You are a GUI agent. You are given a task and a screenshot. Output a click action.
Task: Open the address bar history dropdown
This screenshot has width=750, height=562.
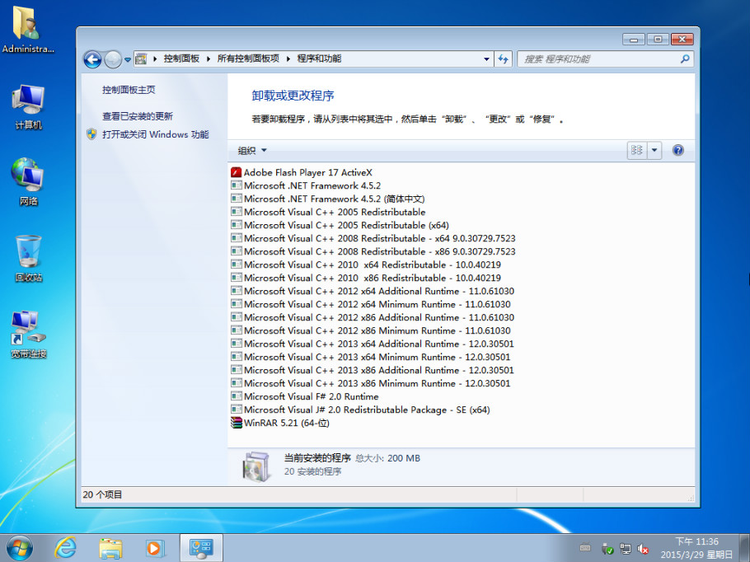[x=486, y=59]
